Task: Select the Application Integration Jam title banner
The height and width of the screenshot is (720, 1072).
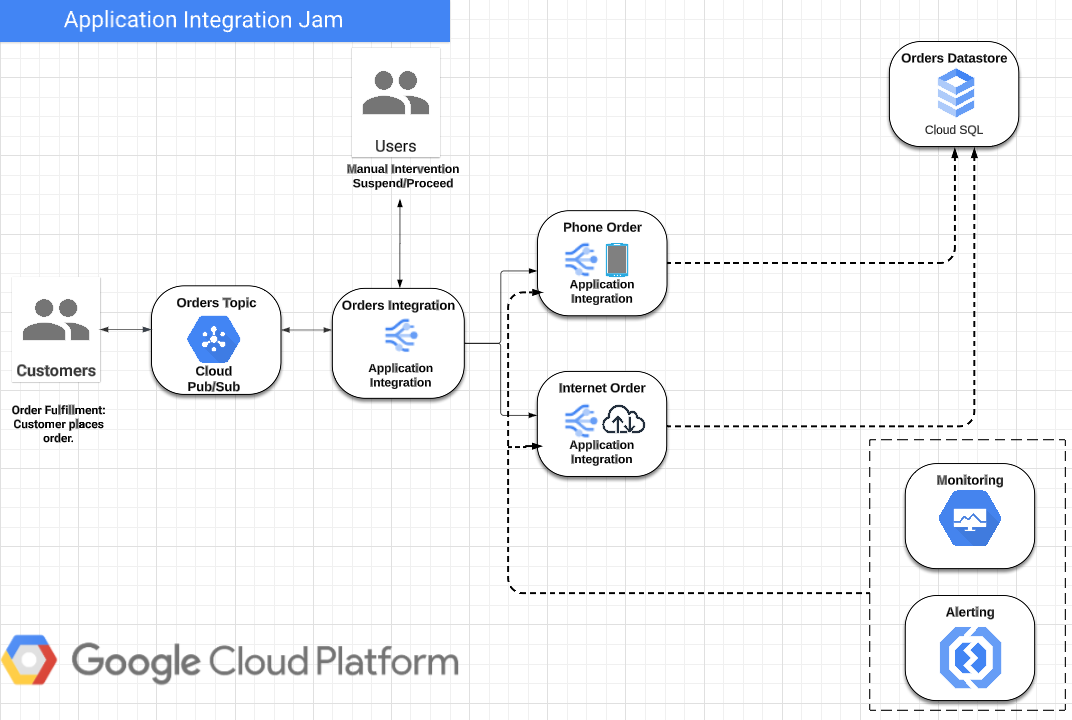Action: pyautogui.click(x=225, y=21)
